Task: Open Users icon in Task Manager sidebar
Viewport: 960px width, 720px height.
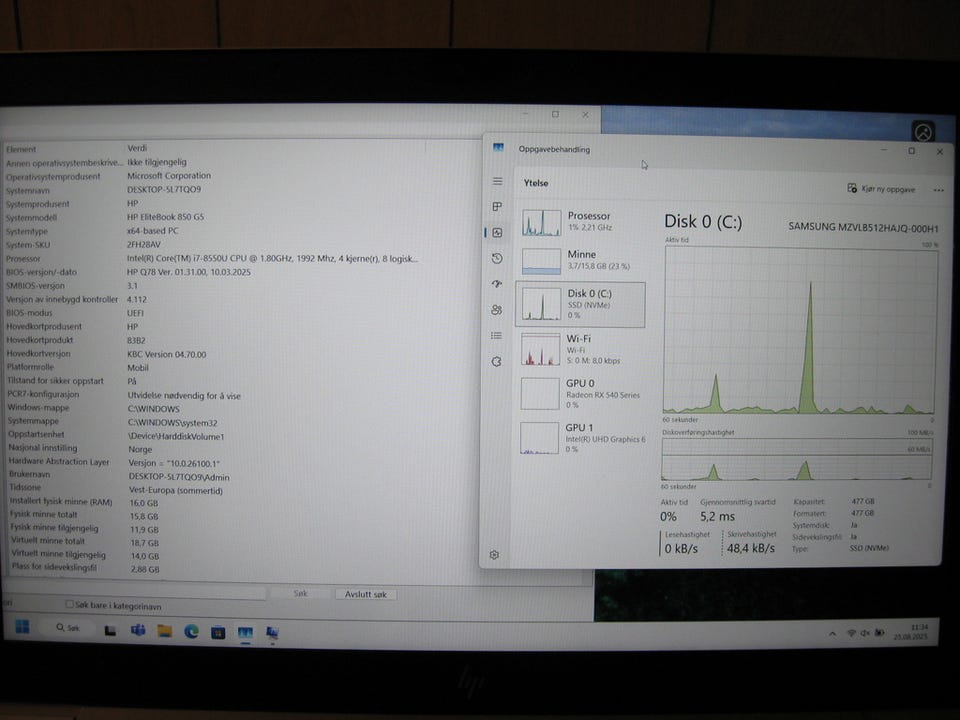Action: click(x=497, y=310)
